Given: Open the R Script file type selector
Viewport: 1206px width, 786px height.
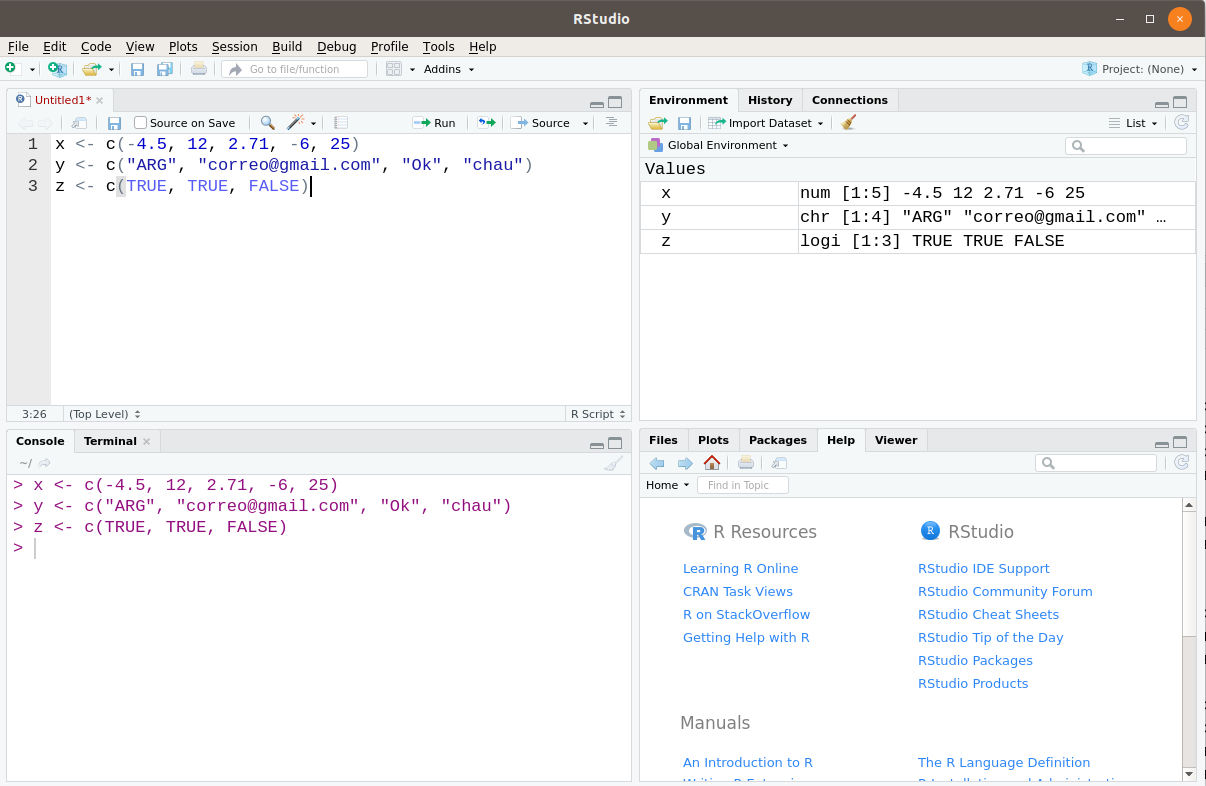Looking at the screenshot, I should pyautogui.click(x=597, y=414).
